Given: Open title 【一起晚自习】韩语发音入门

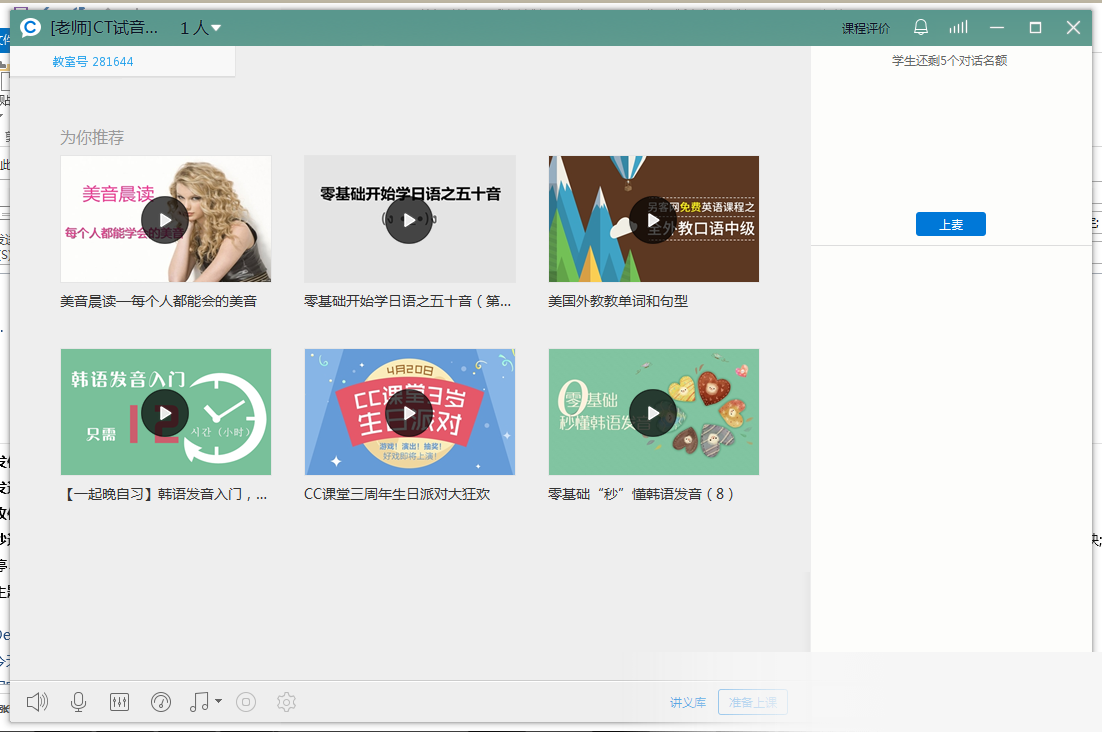Looking at the screenshot, I should coord(164,495).
